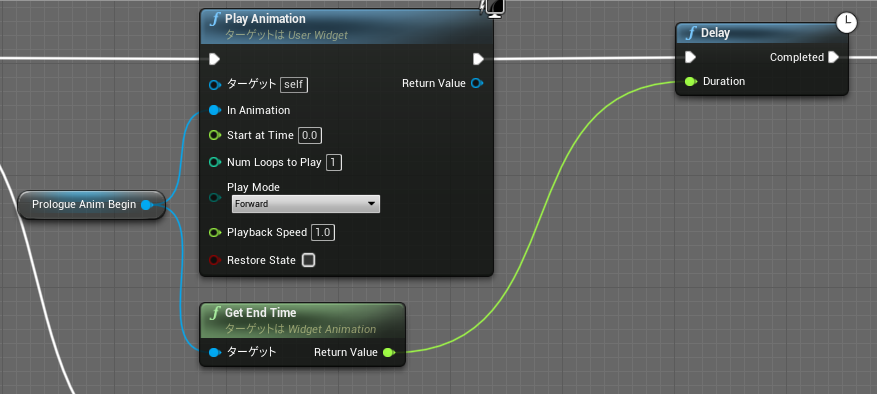
Task: Click the Prologue Anim Begin output pin
Action: tap(147, 205)
